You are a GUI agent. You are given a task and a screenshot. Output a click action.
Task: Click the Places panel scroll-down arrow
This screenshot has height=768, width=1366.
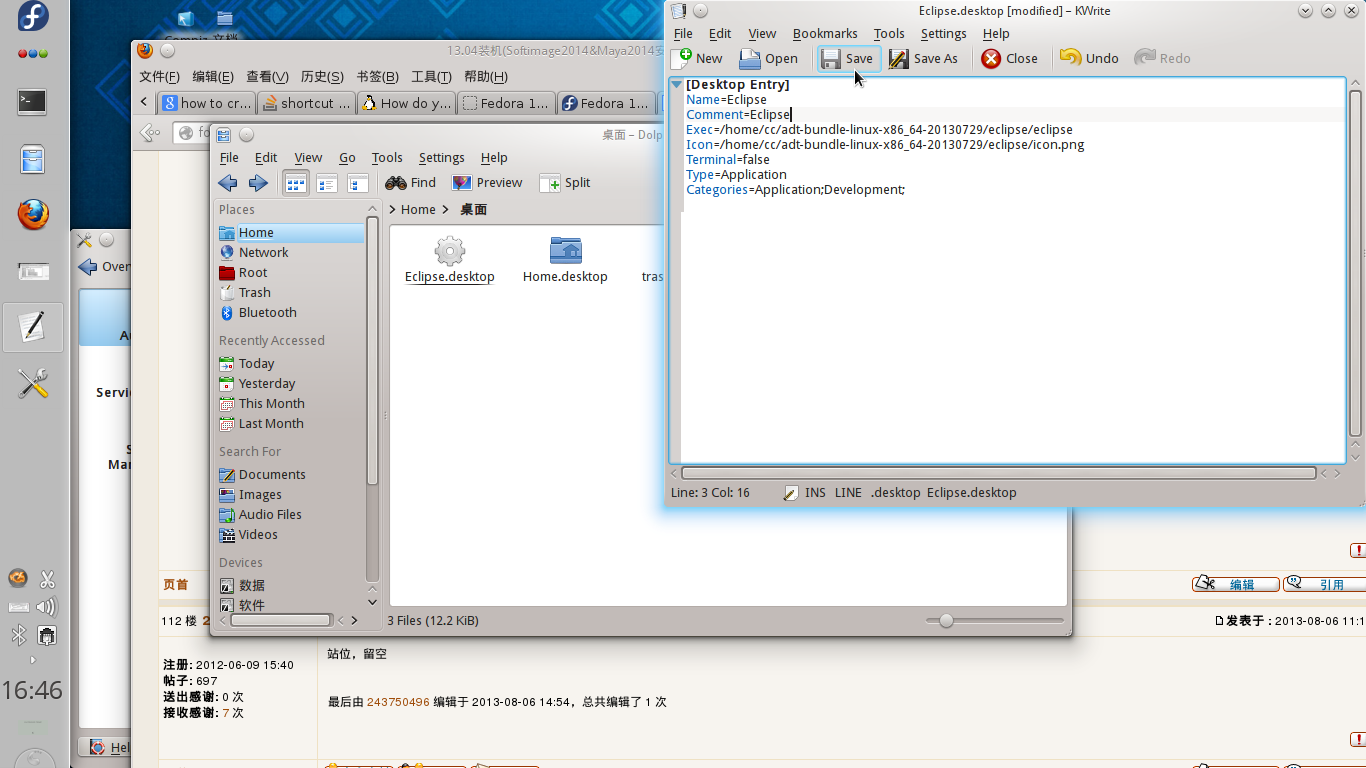tap(372, 602)
